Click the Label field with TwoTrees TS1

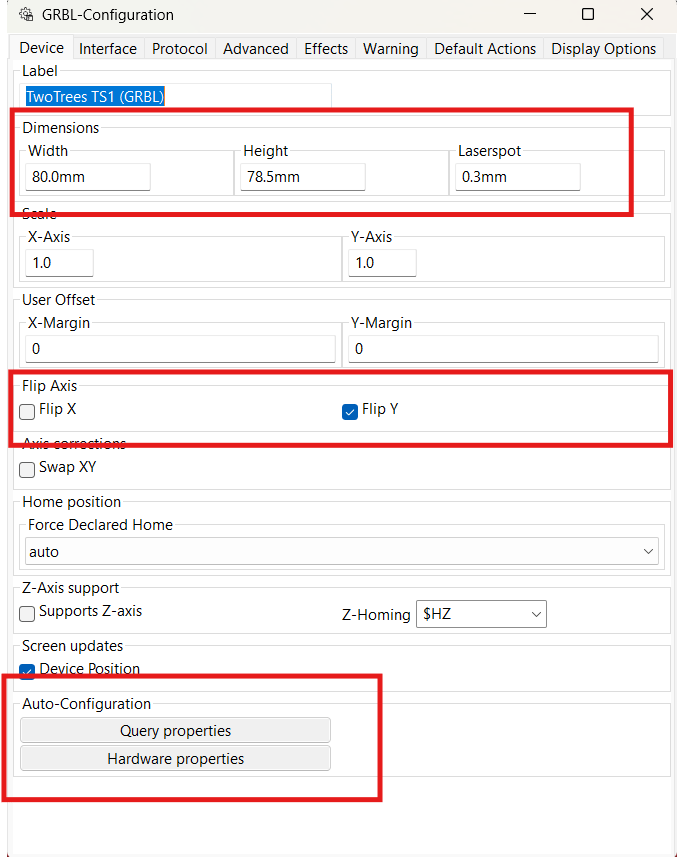177,97
